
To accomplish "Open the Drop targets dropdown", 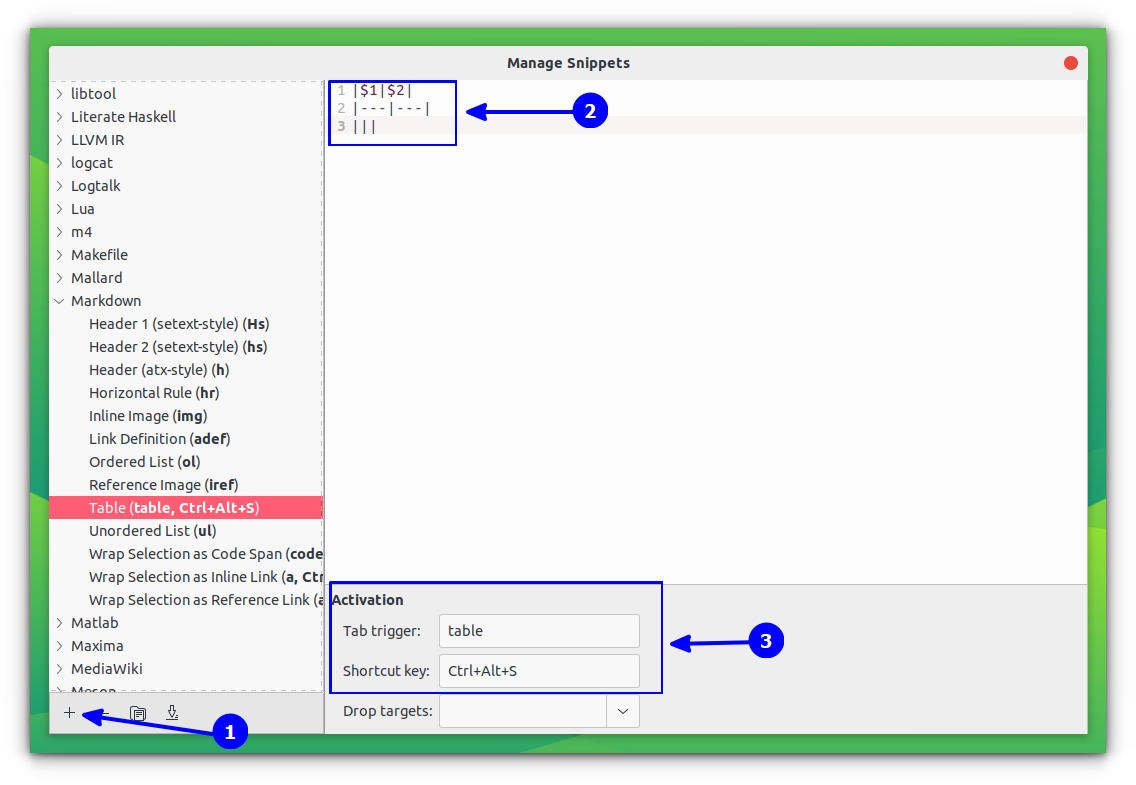I will click(622, 711).
